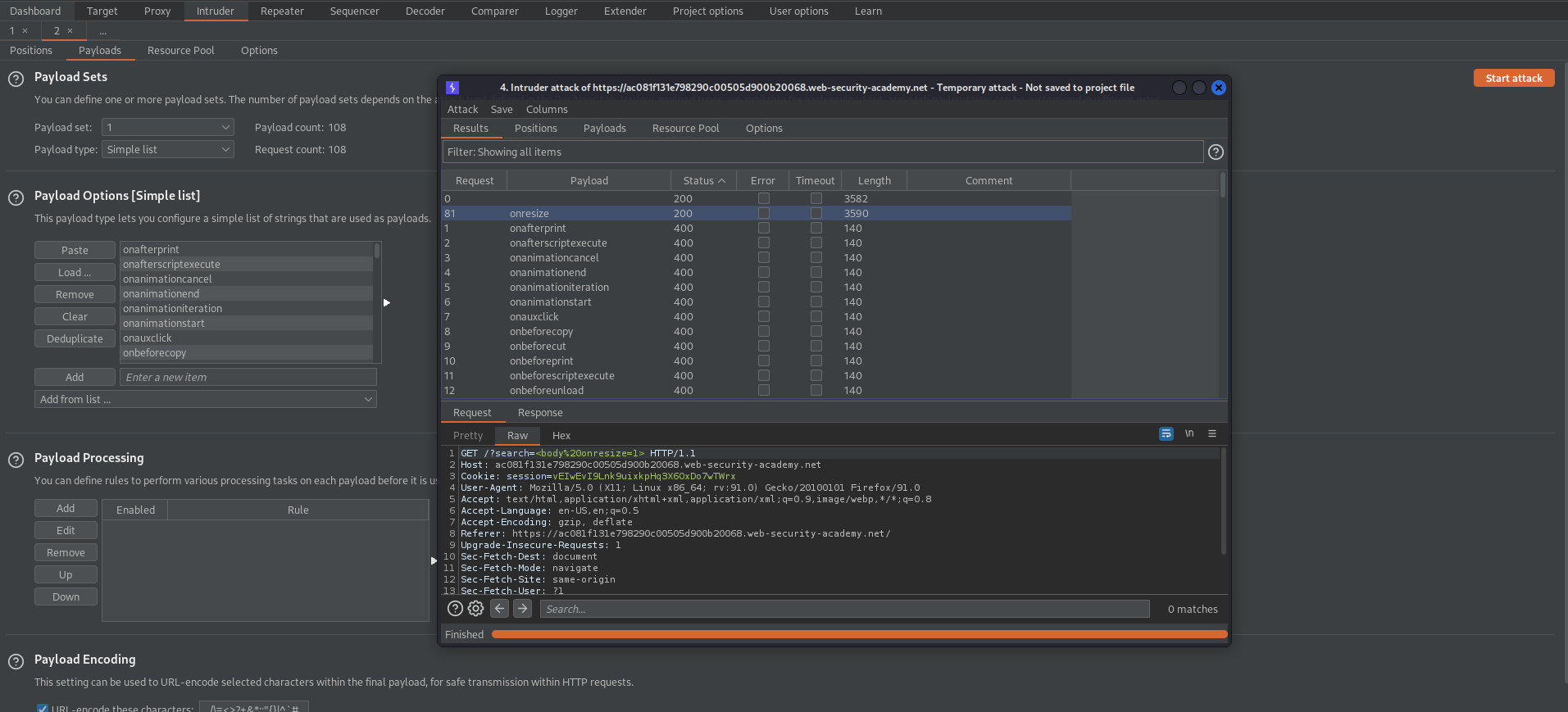Maximize the Intruder attack window
The width and height of the screenshot is (1568, 712).
coord(1199,88)
